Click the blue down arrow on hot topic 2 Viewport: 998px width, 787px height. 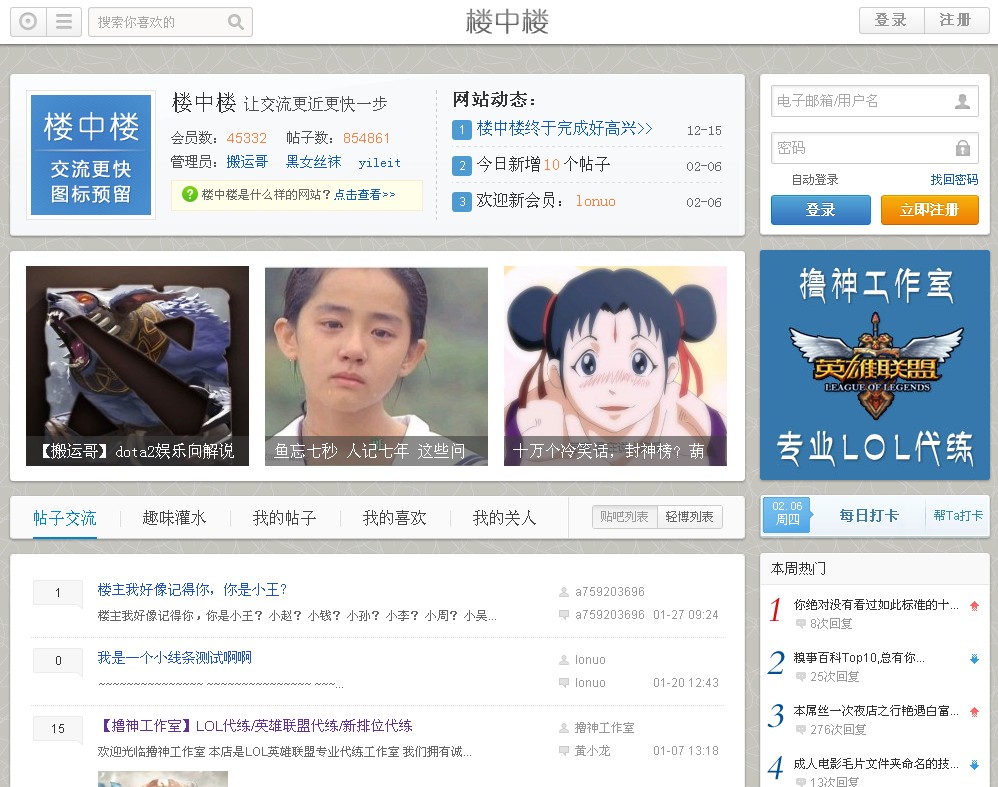(974, 659)
